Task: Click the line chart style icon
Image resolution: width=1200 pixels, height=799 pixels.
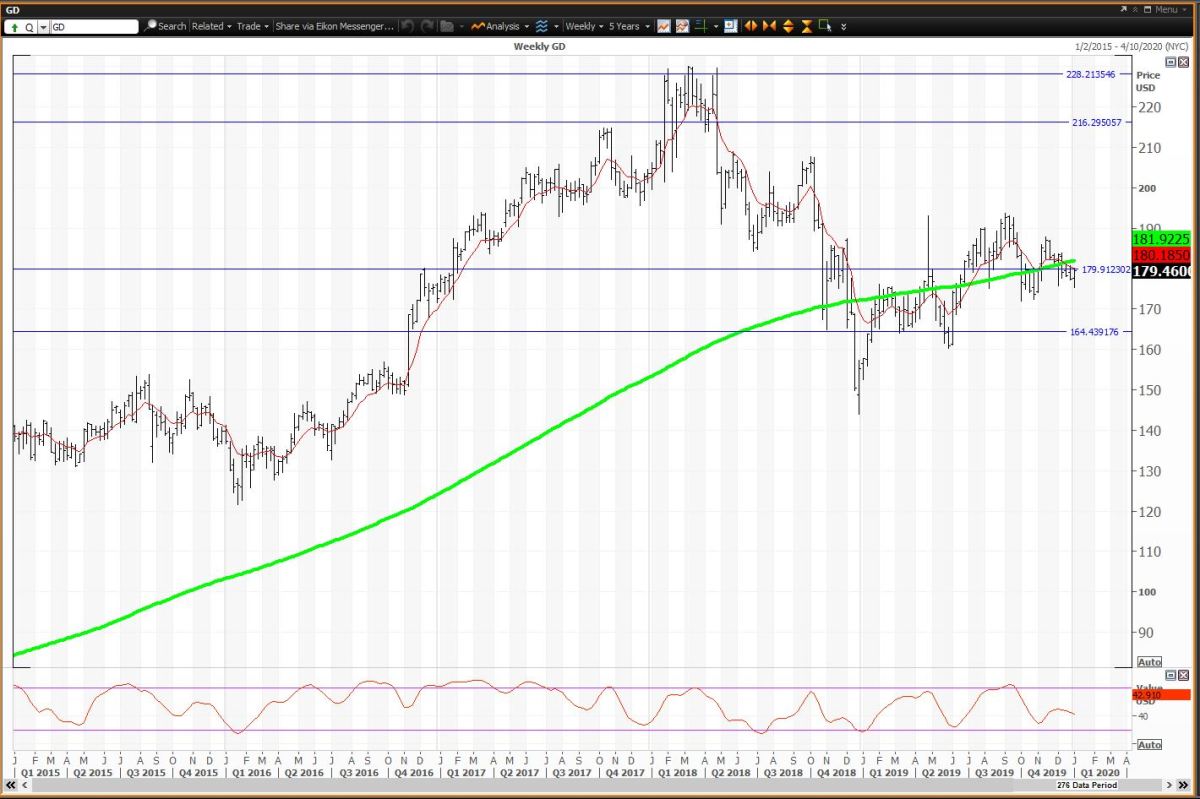Action: tap(663, 26)
